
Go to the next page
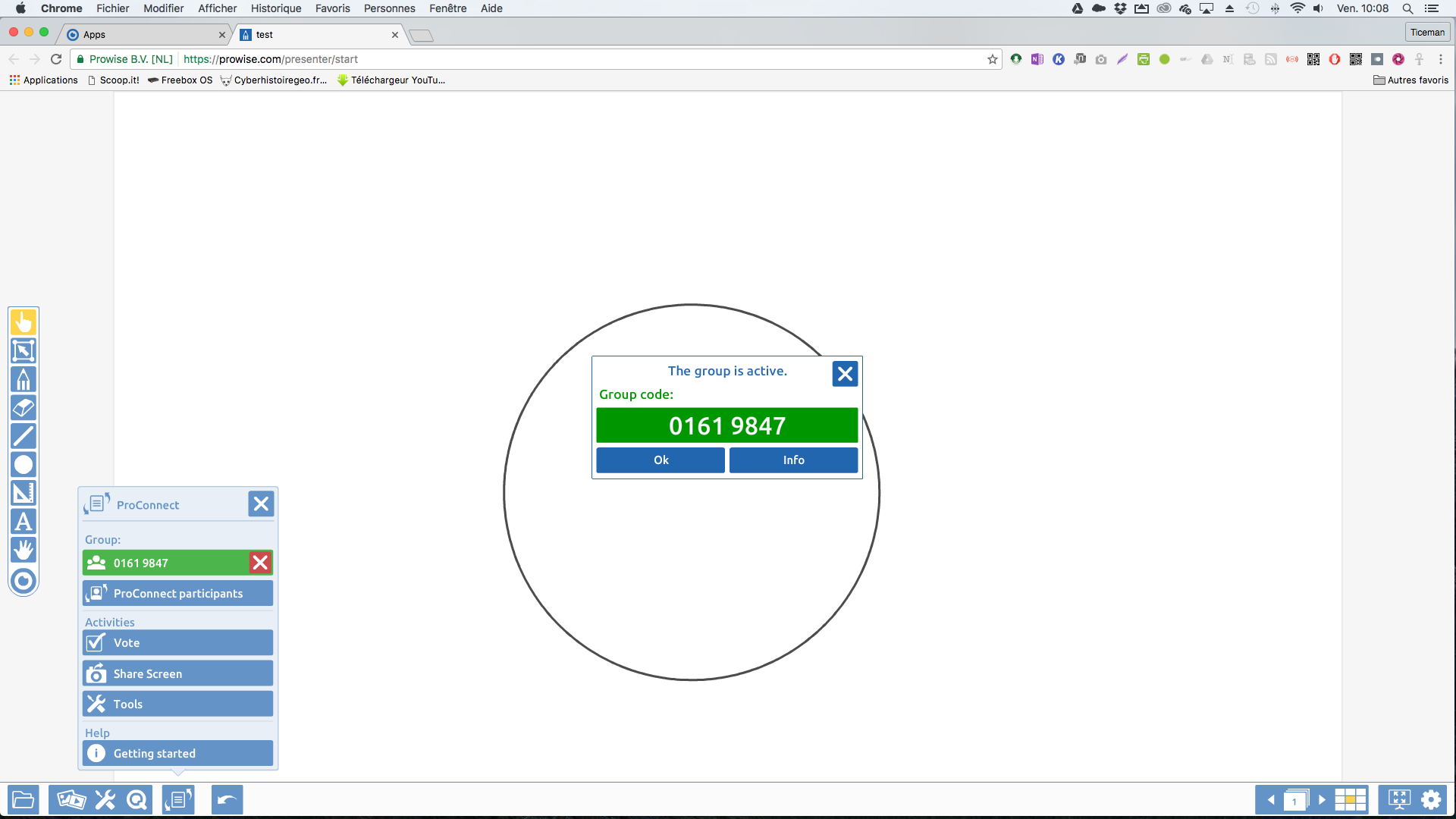coord(1322,800)
